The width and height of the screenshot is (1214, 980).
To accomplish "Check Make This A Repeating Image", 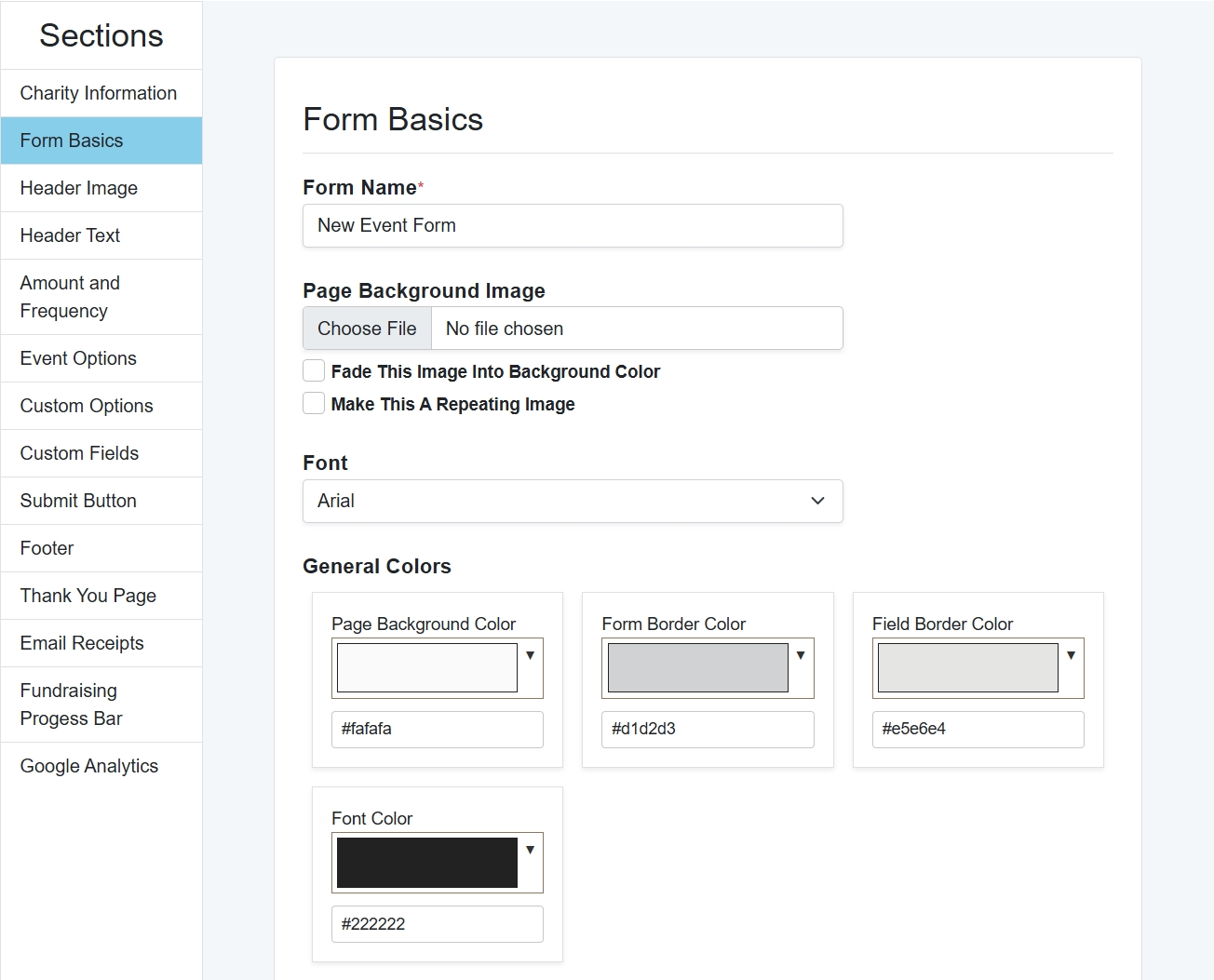I will [314, 404].
